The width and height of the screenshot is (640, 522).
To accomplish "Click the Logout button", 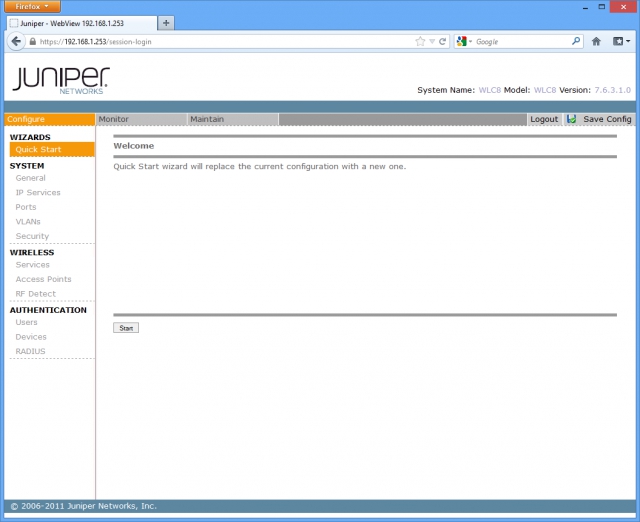I will tap(544, 119).
